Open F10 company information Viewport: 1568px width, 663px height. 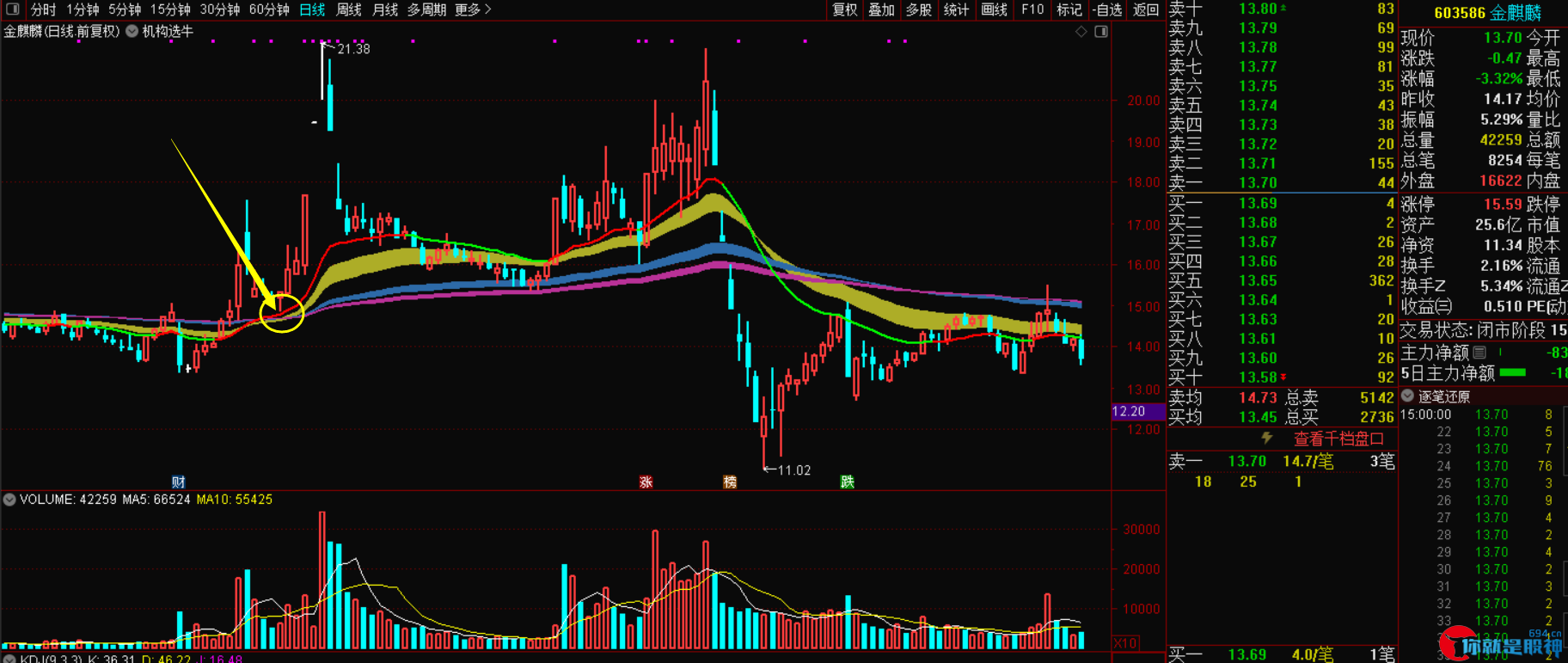1032,9
